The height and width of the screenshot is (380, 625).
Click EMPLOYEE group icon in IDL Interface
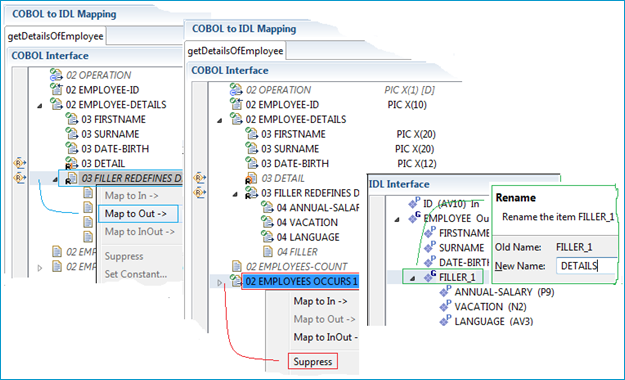[x=414, y=217]
